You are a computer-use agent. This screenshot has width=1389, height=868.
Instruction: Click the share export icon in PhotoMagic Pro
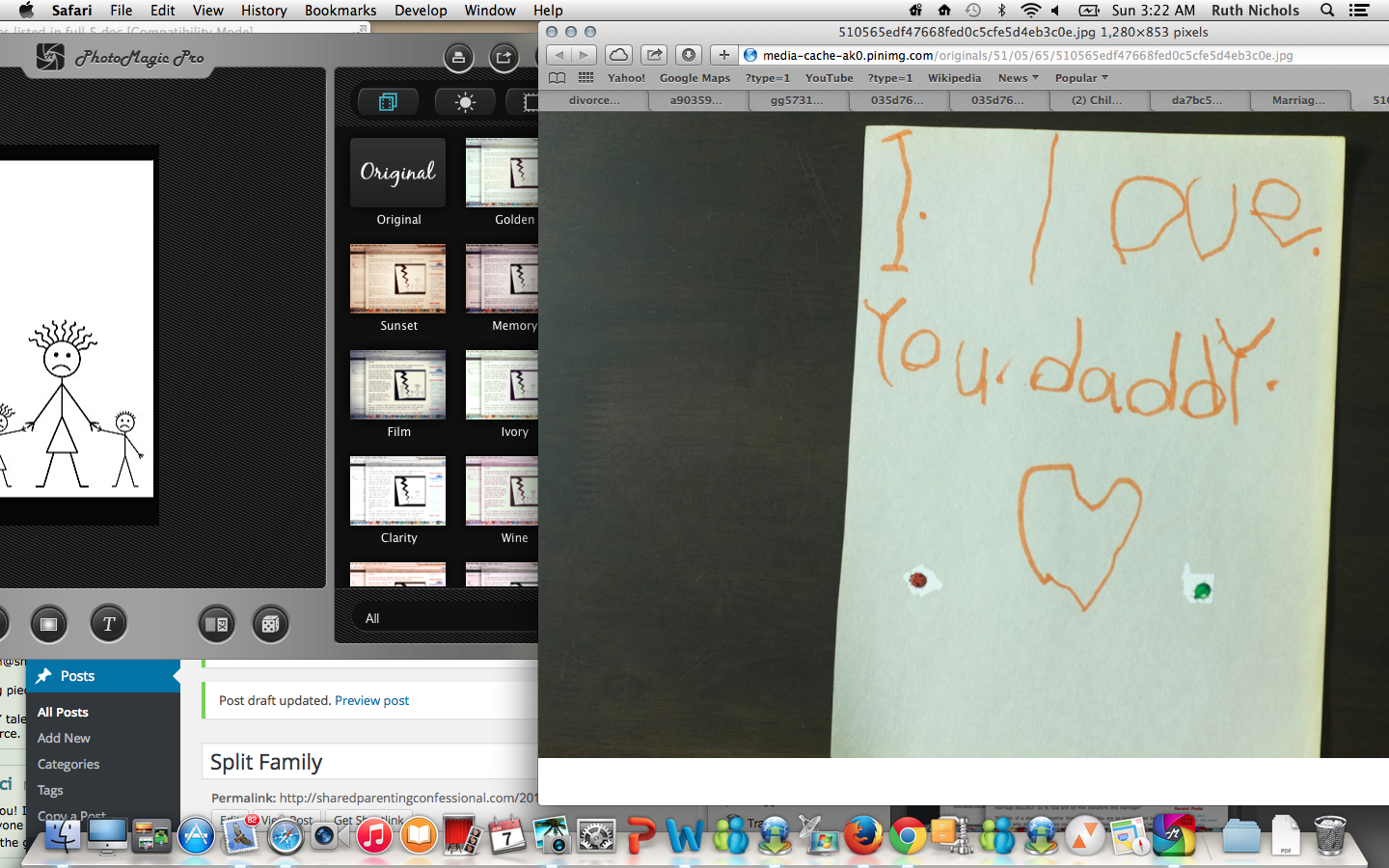(x=504, y=58)
